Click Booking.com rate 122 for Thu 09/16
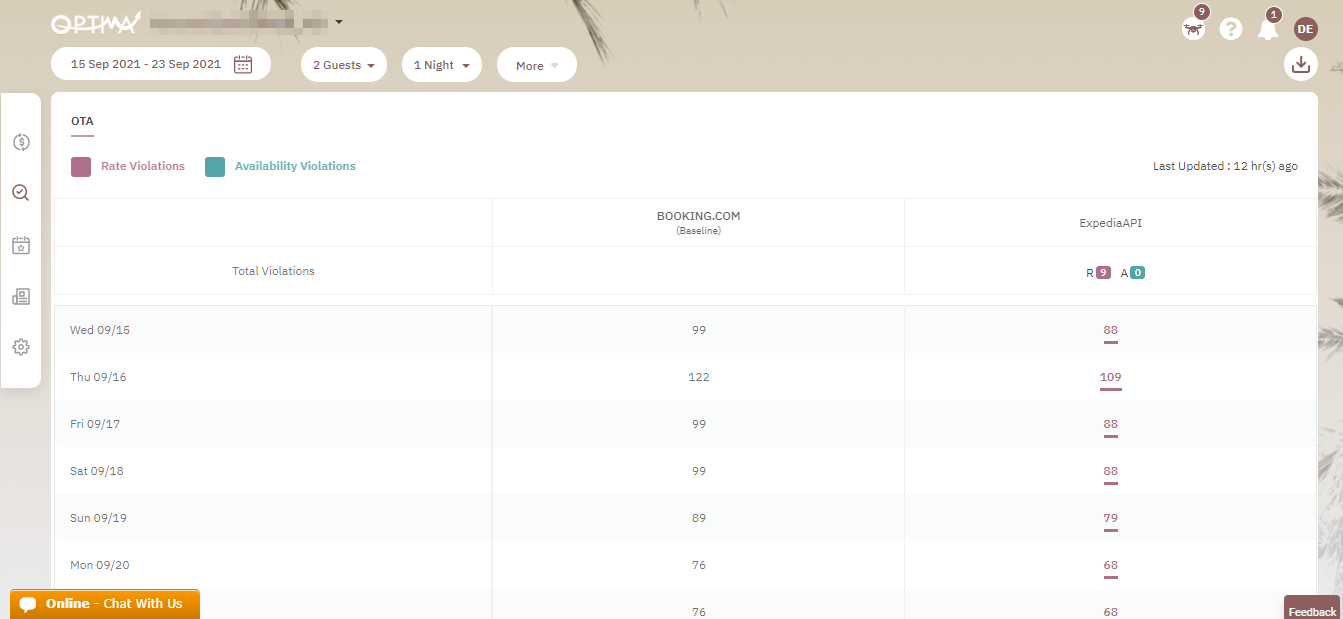The height and width of the screenshot is (619, 1343). (x=699, y=377)
